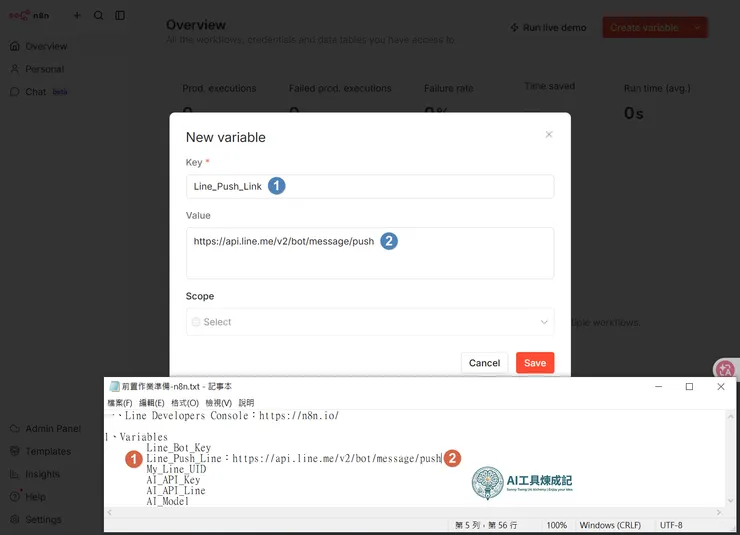
Task: Open Notepad 檔案(F) menu
Action: coord(120,403)
